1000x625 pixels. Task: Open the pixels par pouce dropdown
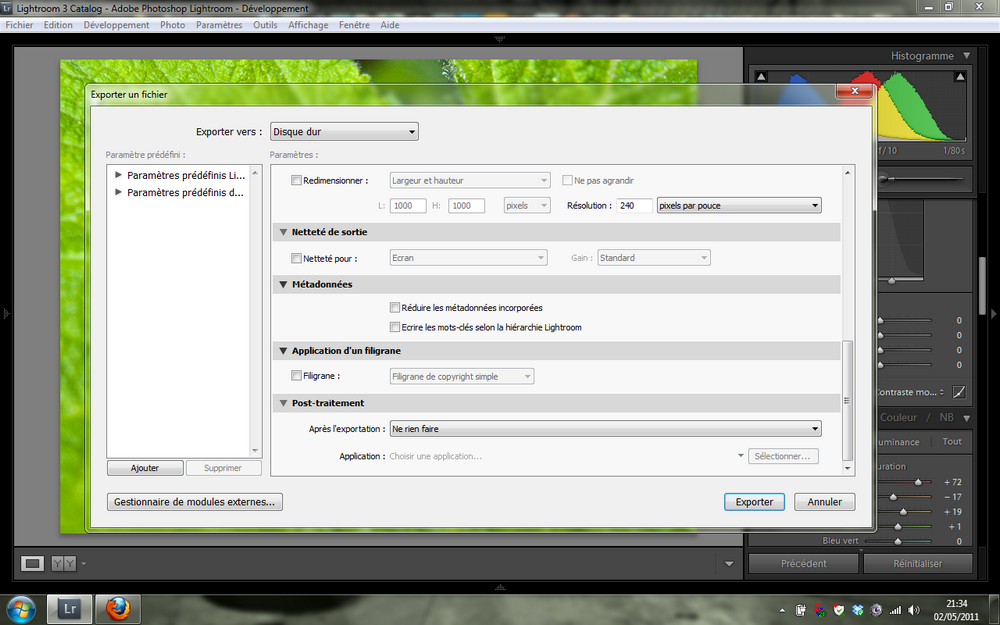coord(739,205)
